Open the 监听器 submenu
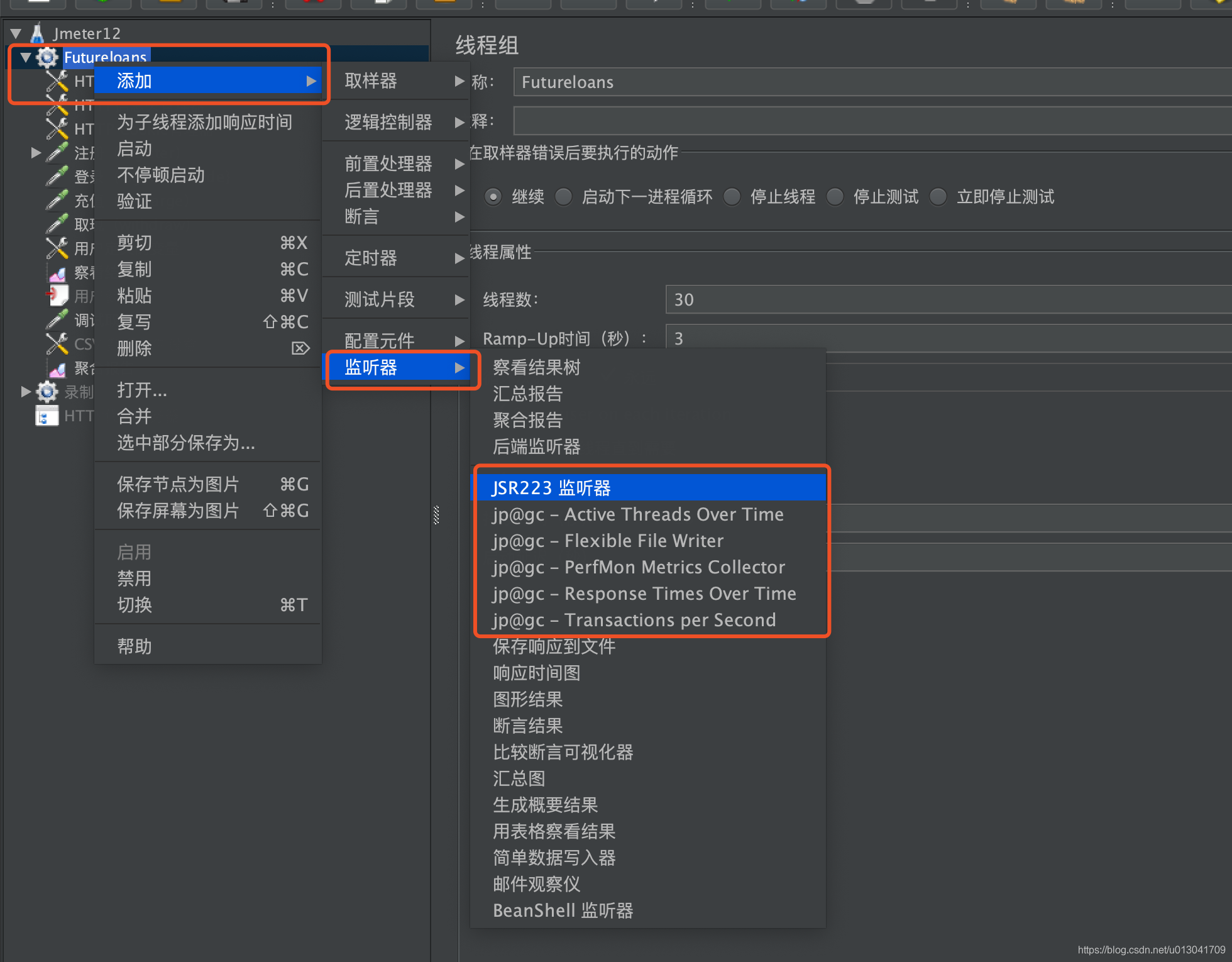The image size is (1232, 962). (397, 367)
